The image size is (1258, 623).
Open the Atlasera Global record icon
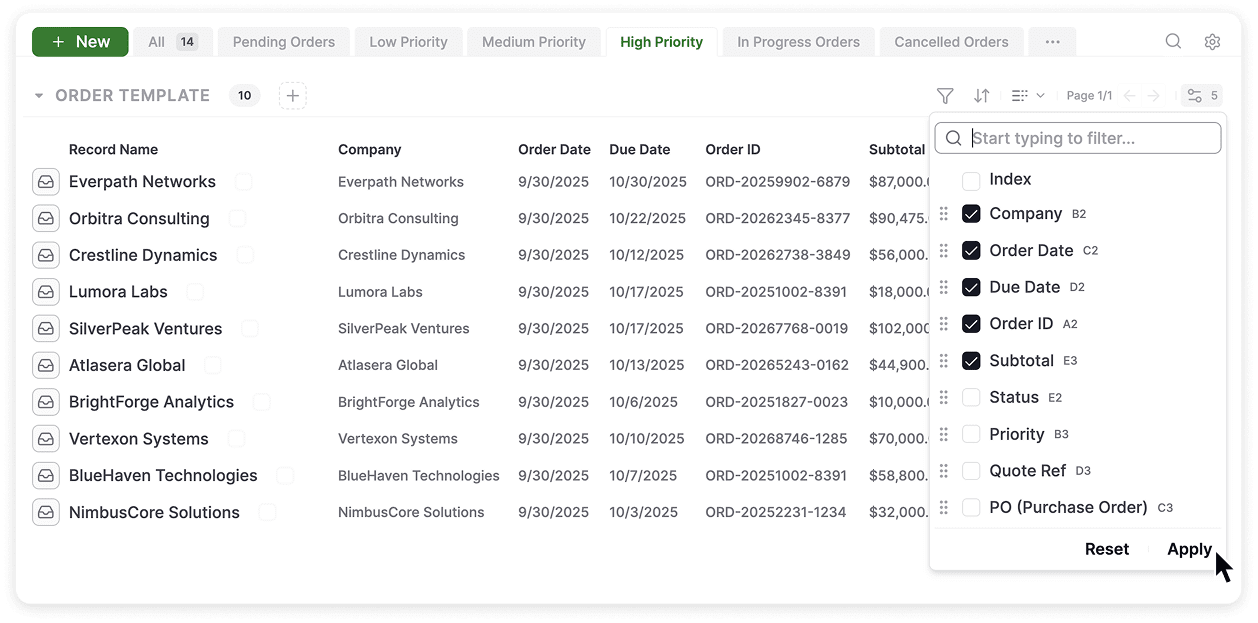[x=45, y=365]
